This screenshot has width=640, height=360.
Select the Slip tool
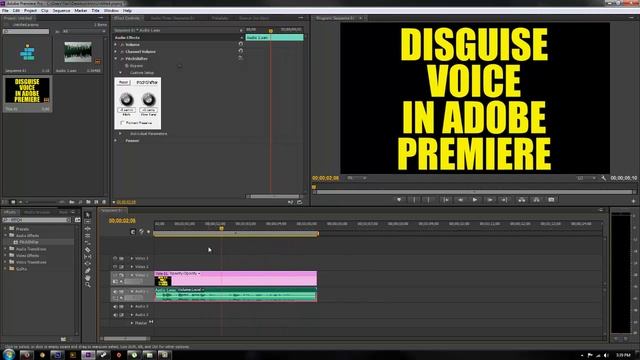(88, 257)
